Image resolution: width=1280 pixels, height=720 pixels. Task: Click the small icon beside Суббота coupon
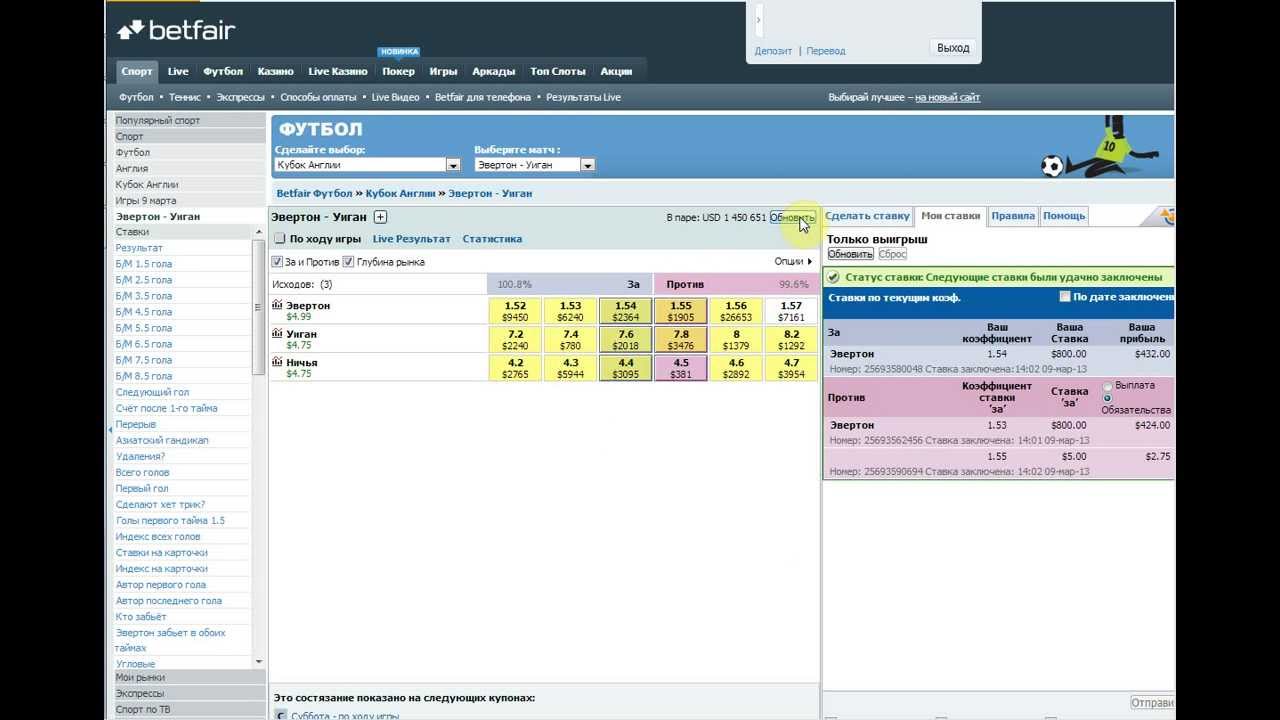[281, 715]
